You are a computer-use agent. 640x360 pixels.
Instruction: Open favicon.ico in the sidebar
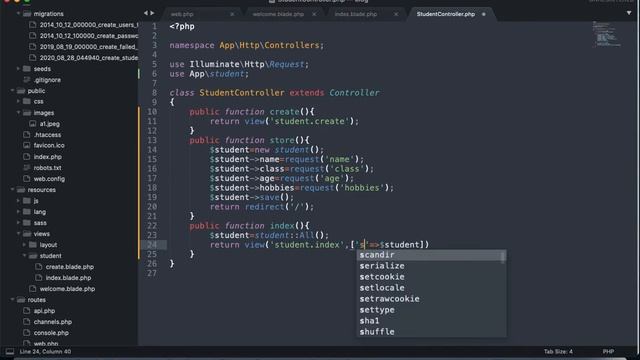[x=49, y=146]
